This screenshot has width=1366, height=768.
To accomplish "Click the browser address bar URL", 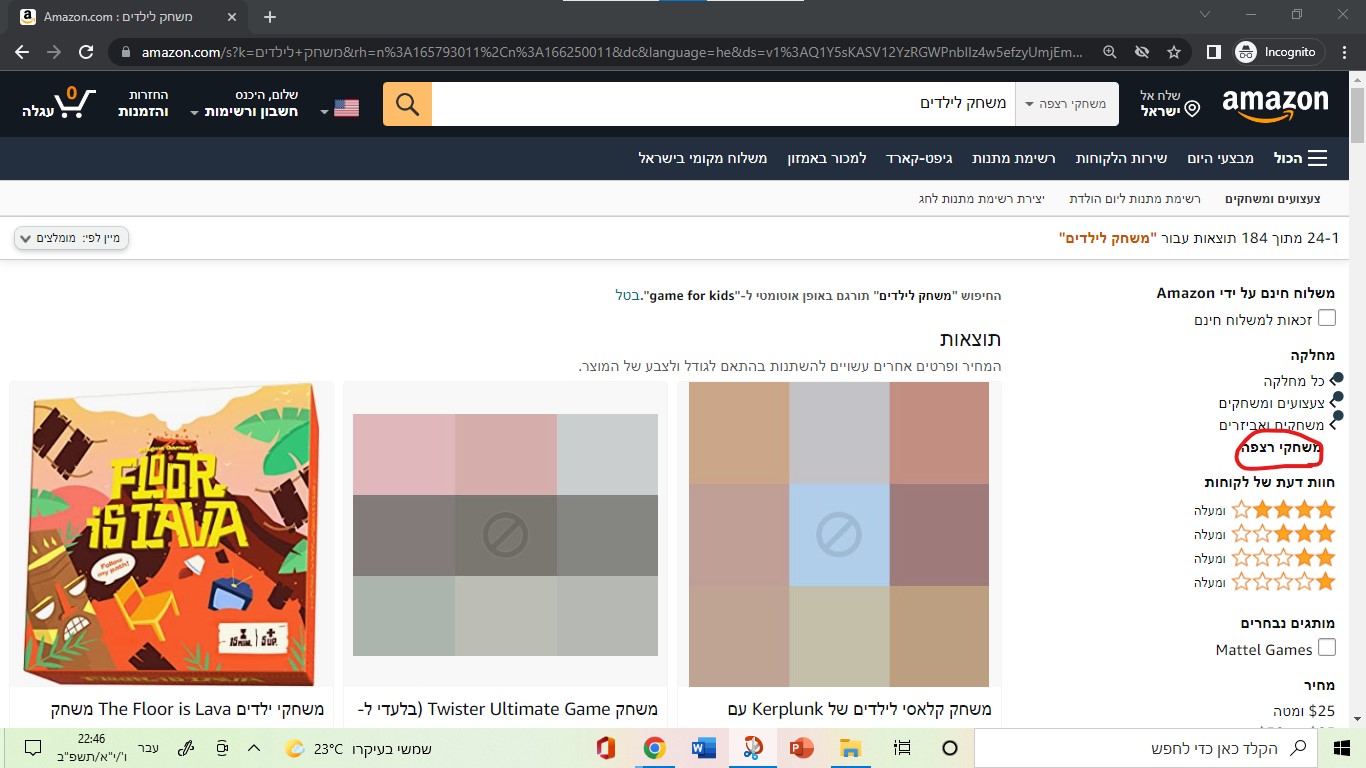I will (611, 52).
